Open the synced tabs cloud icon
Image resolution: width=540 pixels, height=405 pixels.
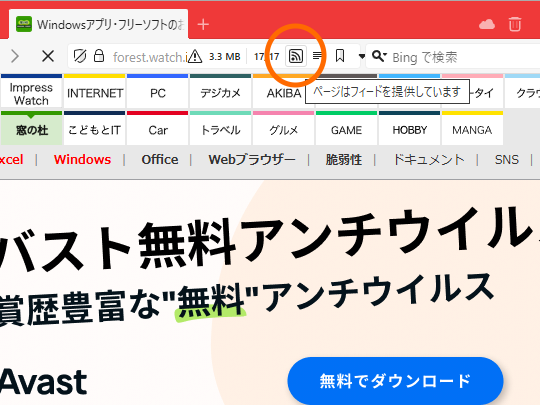(487, 24)
